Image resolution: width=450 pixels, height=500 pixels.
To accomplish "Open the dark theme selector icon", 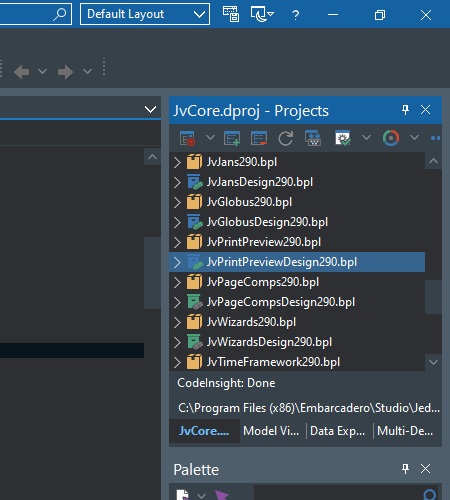I will [262, 14].
